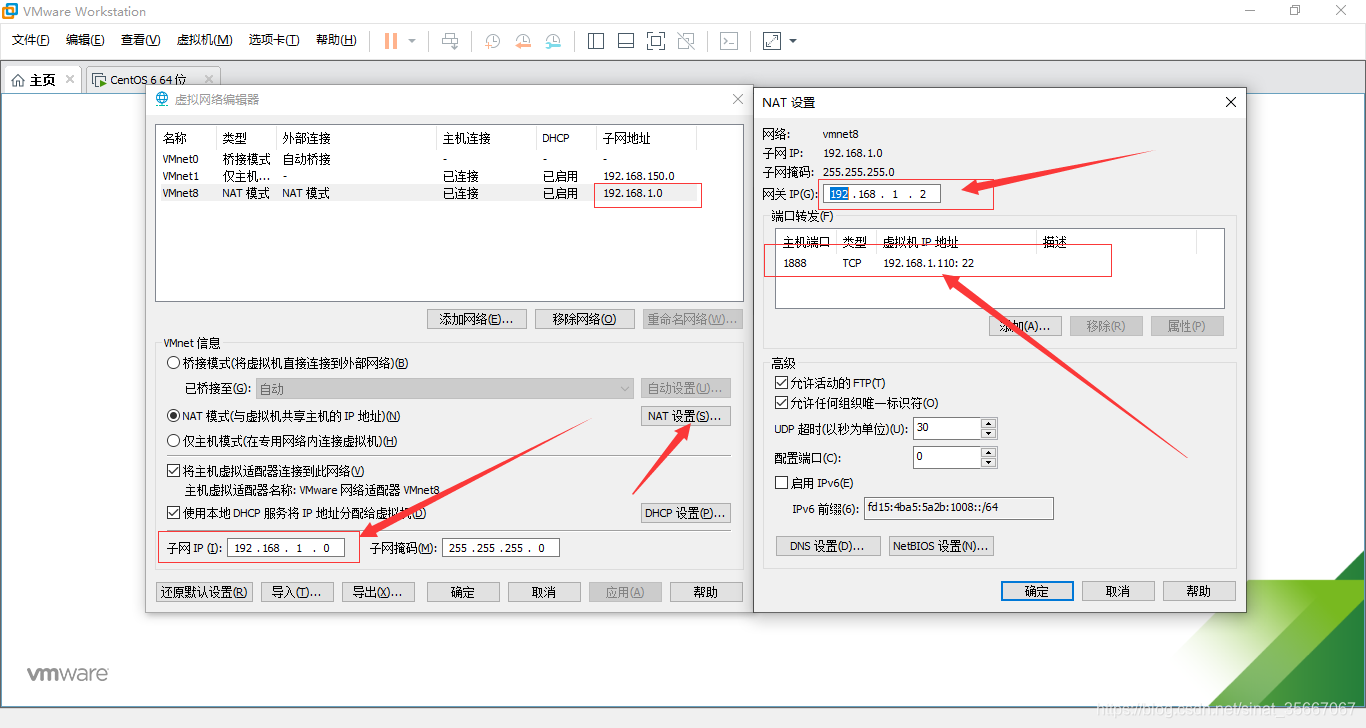Toggle 将主机虚拟适配器连接到此网络 checkbox

click(x=174, y=471)
